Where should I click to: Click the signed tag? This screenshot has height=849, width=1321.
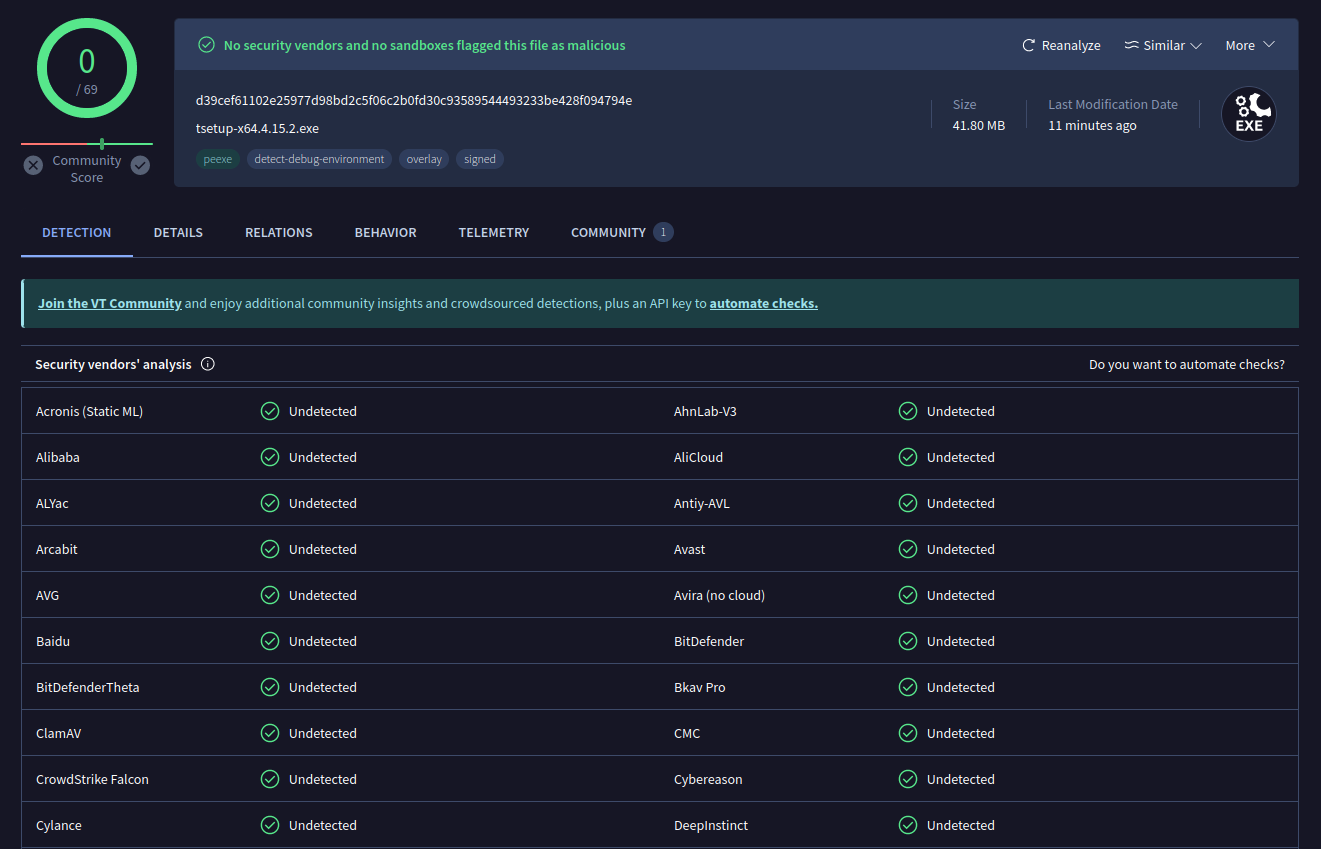pyautogui.click(x=480, y=159)
